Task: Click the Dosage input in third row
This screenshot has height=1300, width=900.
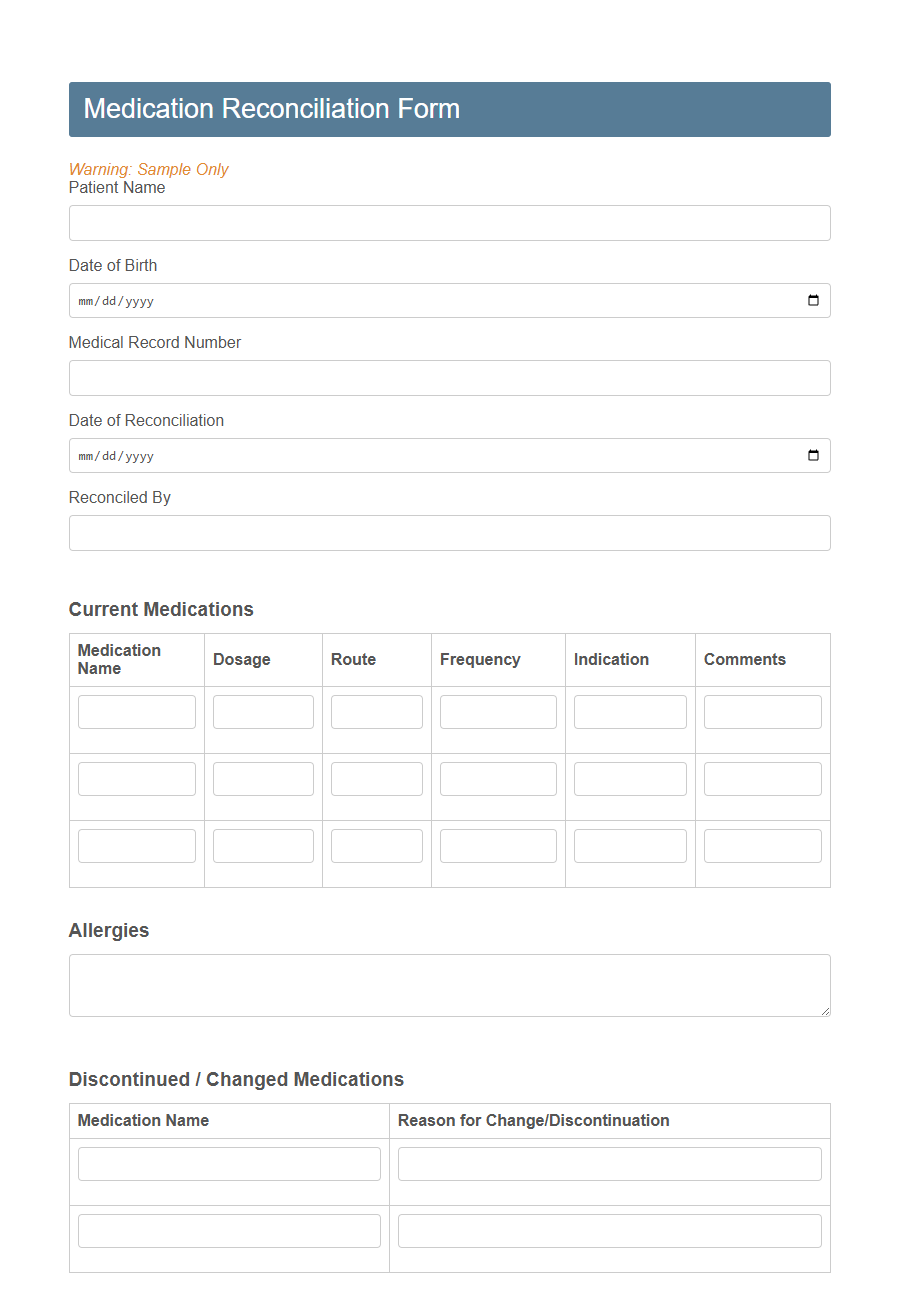Action: 263,845
